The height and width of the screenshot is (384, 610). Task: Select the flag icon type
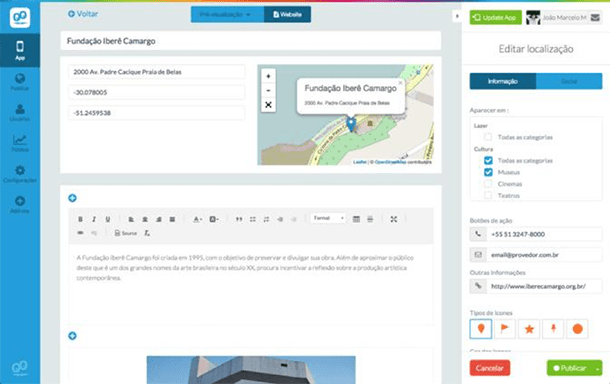[x=505, y=329]
